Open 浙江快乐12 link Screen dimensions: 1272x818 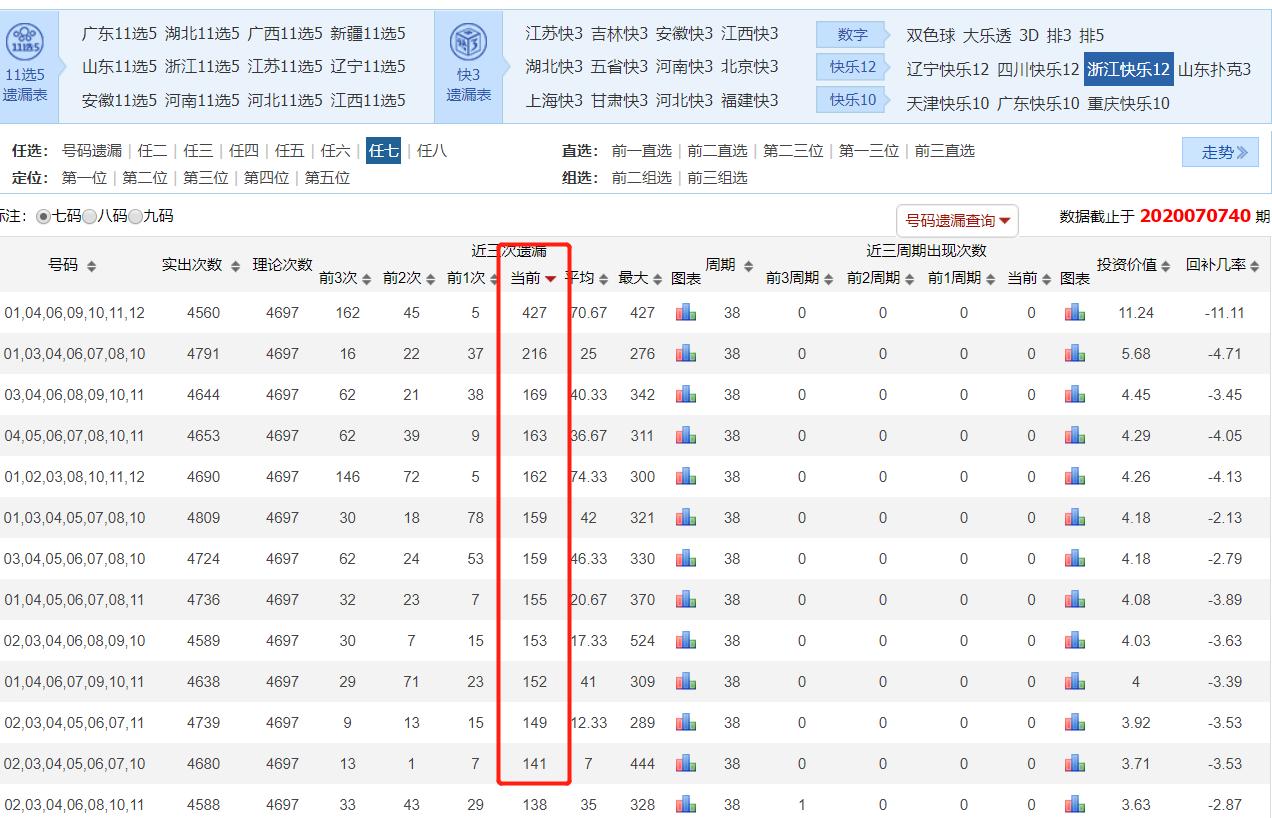click(x=1128, y=69)
